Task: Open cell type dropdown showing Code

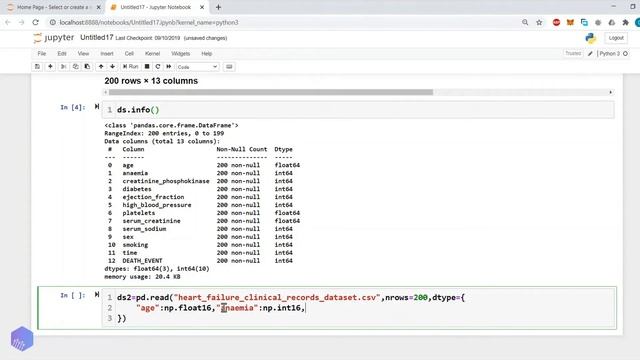Action: point(198,67)
